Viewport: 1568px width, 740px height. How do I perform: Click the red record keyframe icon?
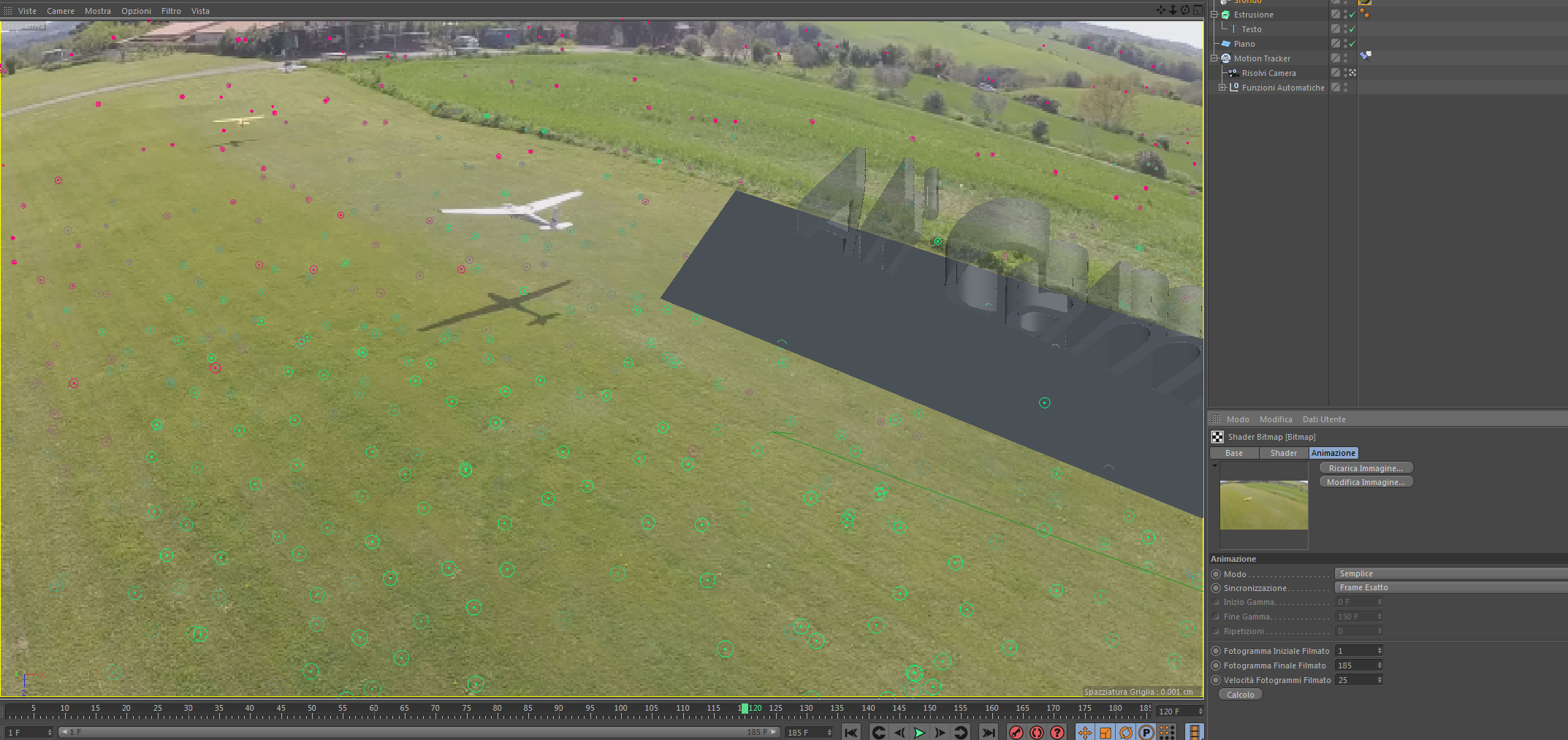click(1016, 732)
